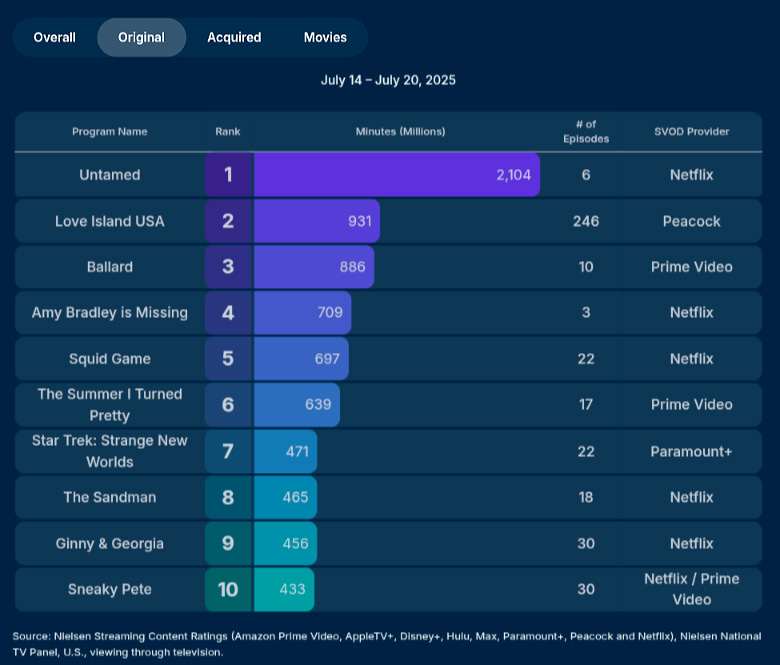780x665 pixels.
Task: Click the Sneaky Pete 433 bar
Action: click(284, 589)
